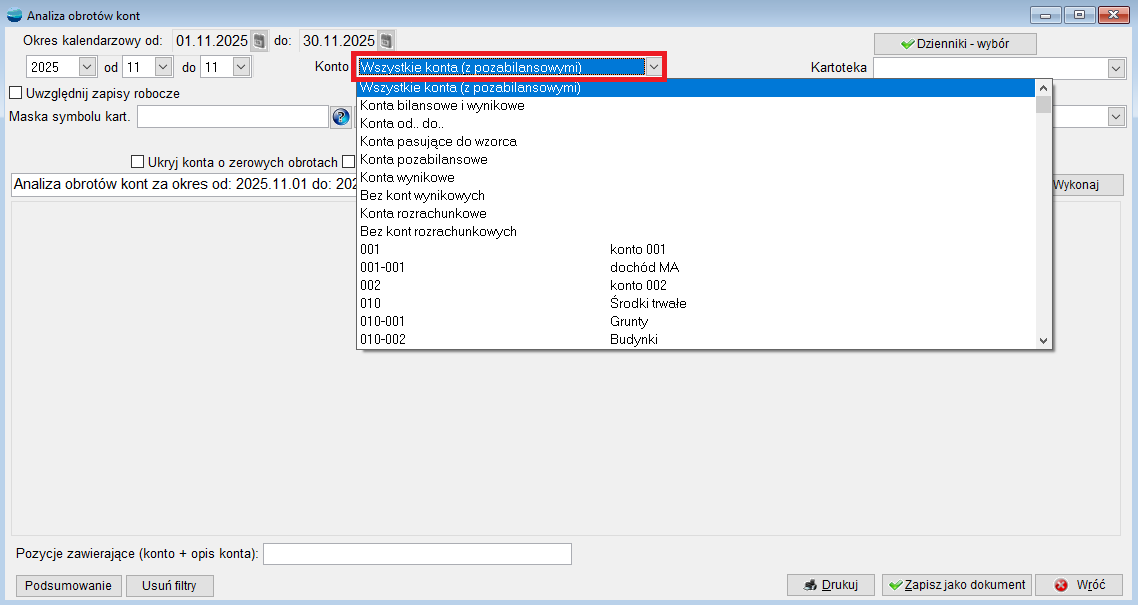The width and height of the screenshot is (1138, 605).
Task: Click the app icon in title bar
Action: [x=14, y=15]
